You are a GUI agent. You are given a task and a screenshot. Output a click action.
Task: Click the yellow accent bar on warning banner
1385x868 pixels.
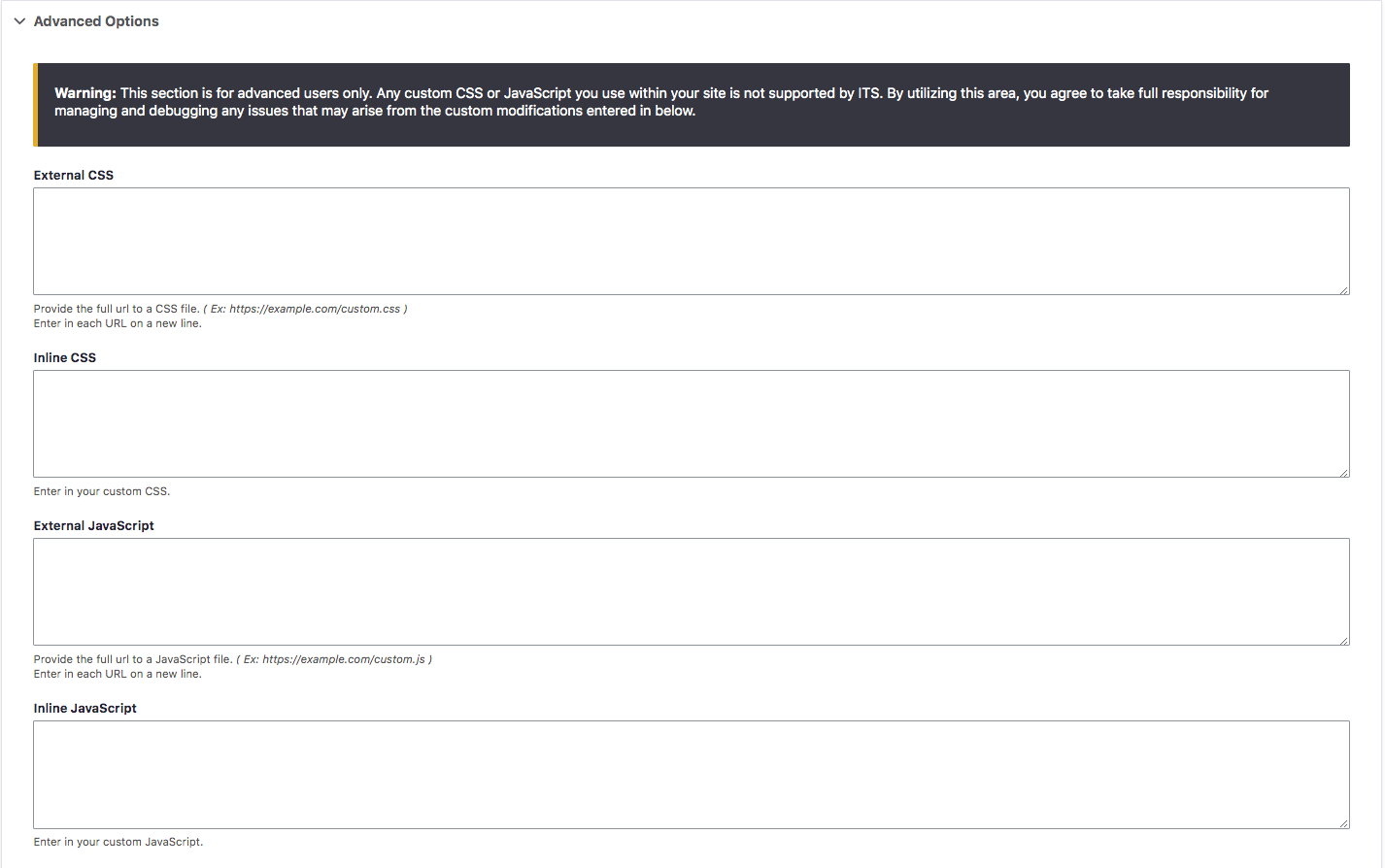pos(36,105)
